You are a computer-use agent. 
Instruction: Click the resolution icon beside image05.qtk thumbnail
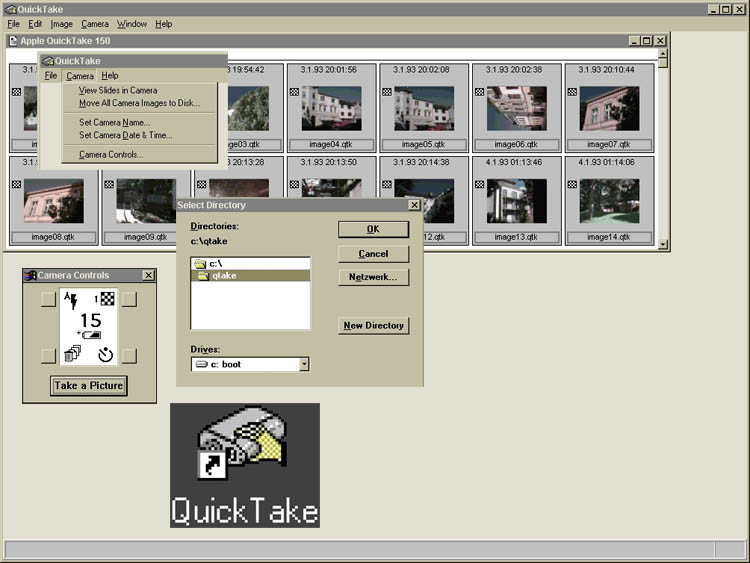tap(387, 92)
